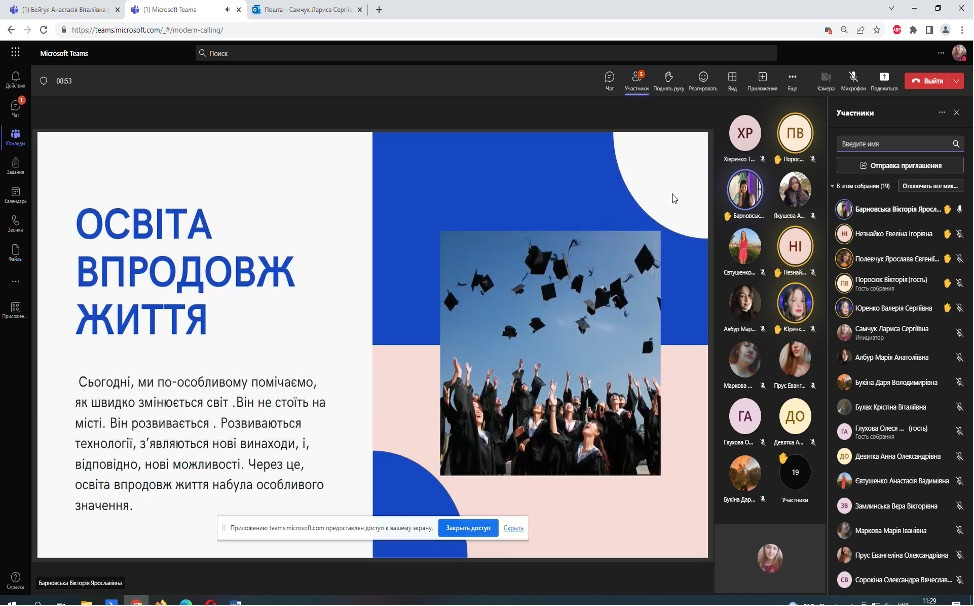Image resolution: width=974 pixels, height=606 pixels.
Task: Bookmark this page with star icon
Action: point(876,30)
